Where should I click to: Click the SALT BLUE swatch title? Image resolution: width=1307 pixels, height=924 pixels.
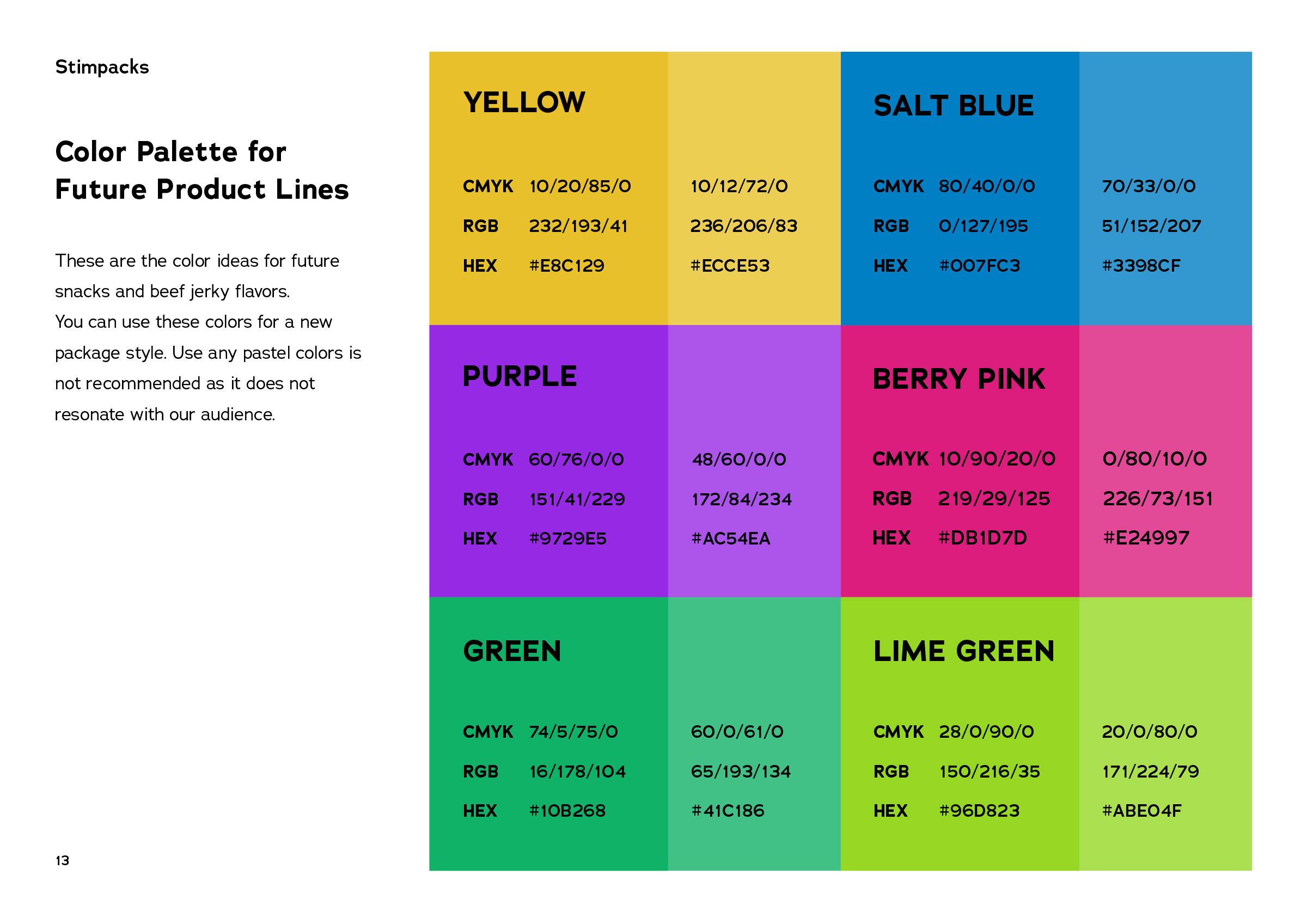point(953,106)
